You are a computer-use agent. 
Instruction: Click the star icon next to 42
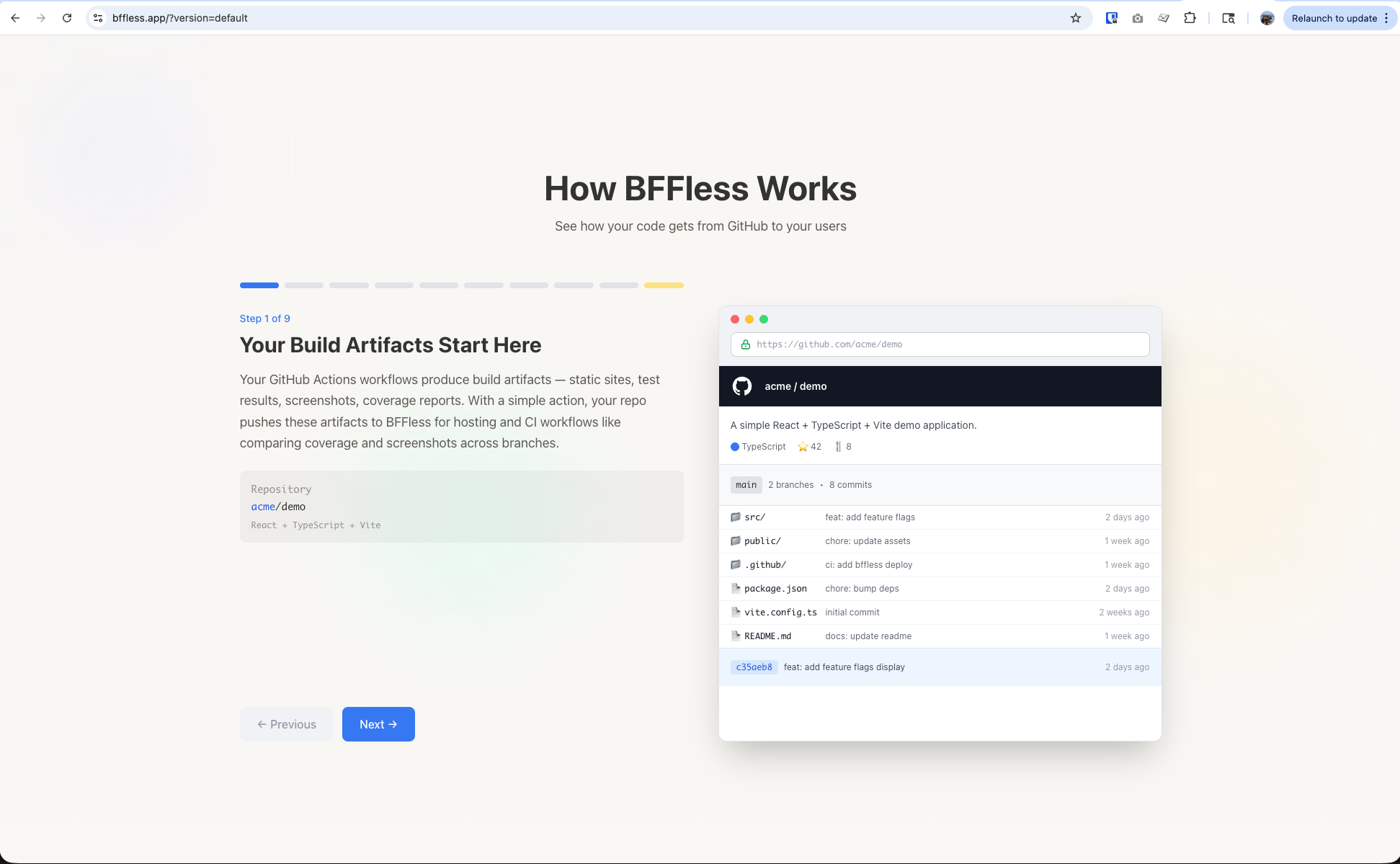(802, 447)
